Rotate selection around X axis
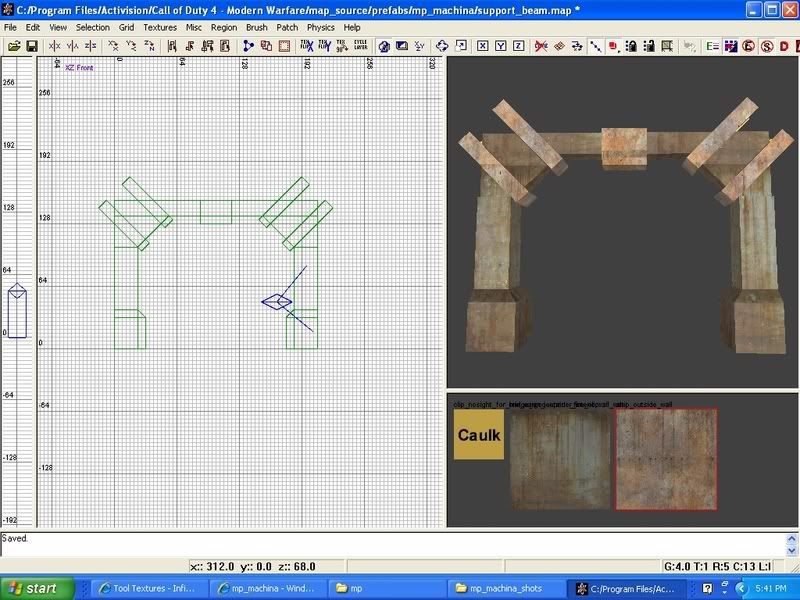This screenshot has height=600, width=800. 113,46
